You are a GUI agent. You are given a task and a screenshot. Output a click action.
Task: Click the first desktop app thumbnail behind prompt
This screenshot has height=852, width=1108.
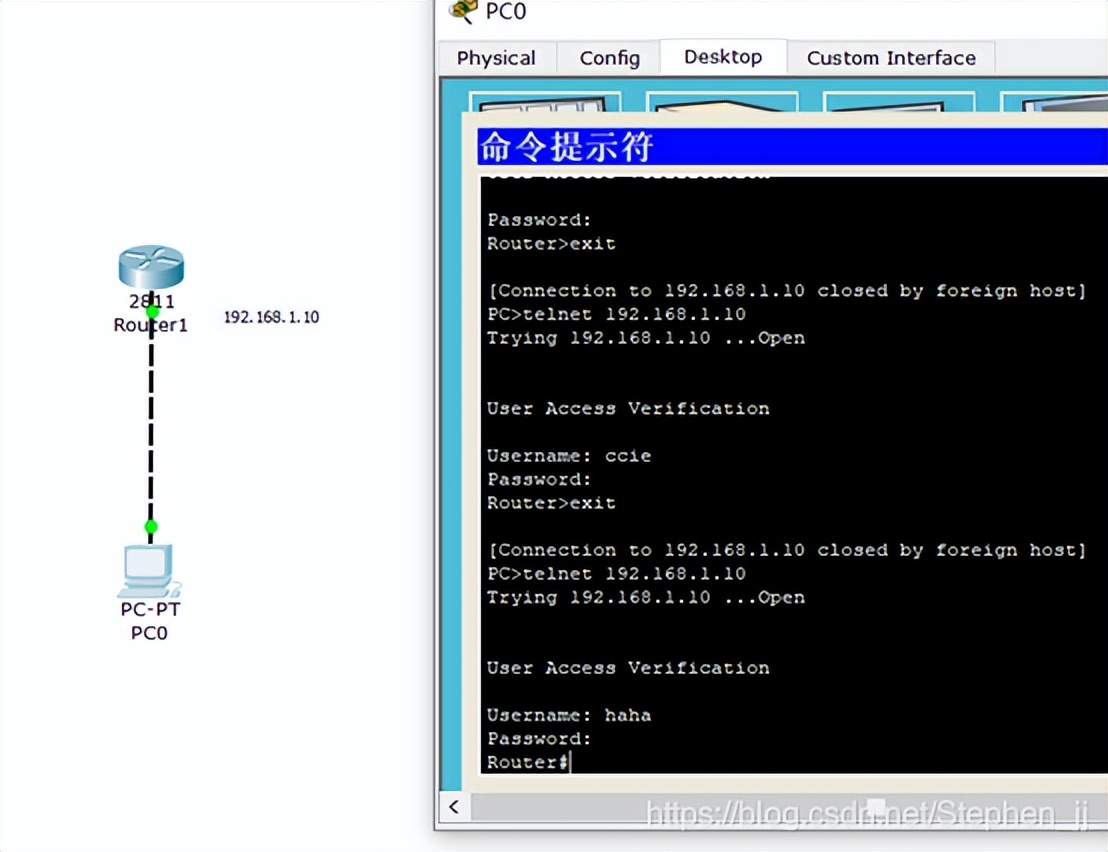[545, 101]
